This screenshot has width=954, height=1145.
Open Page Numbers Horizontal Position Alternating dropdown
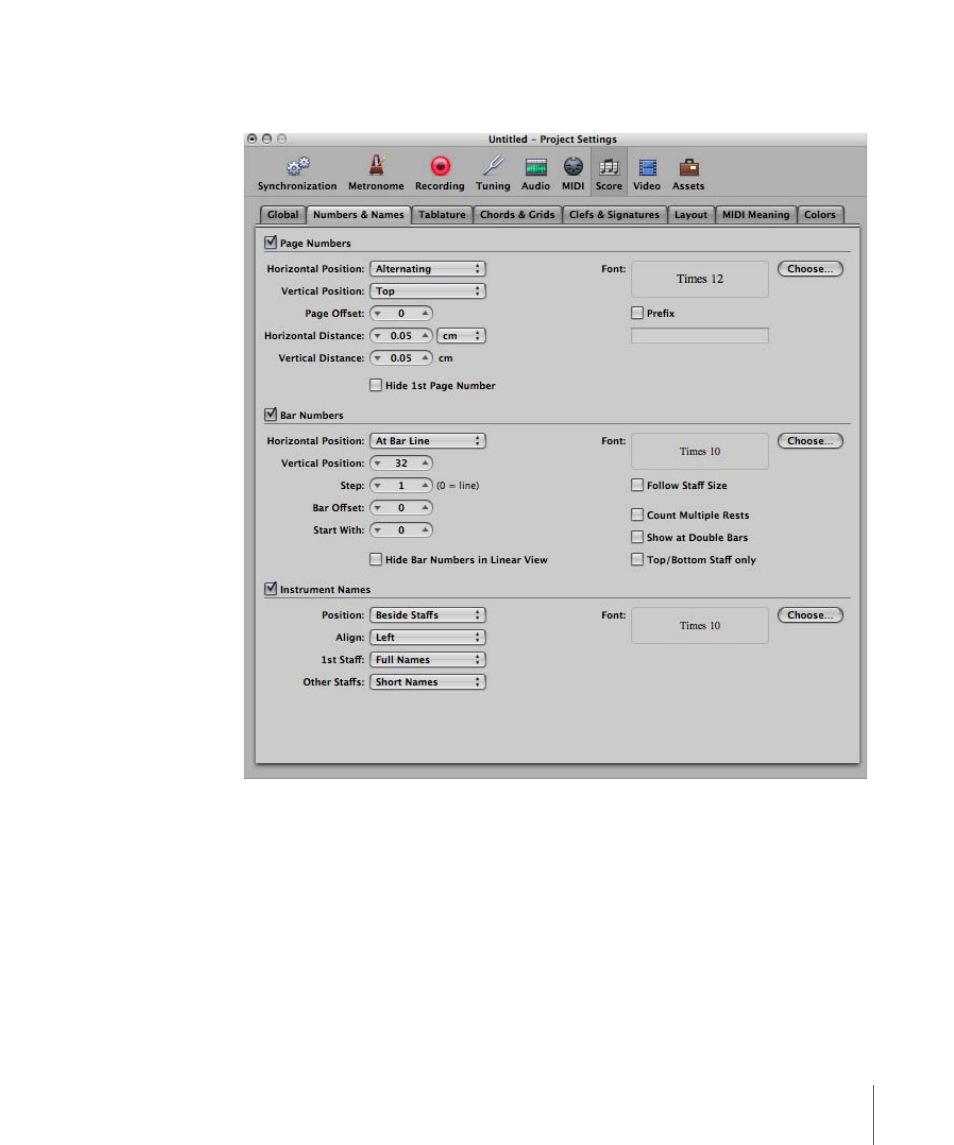pos(427,269)
